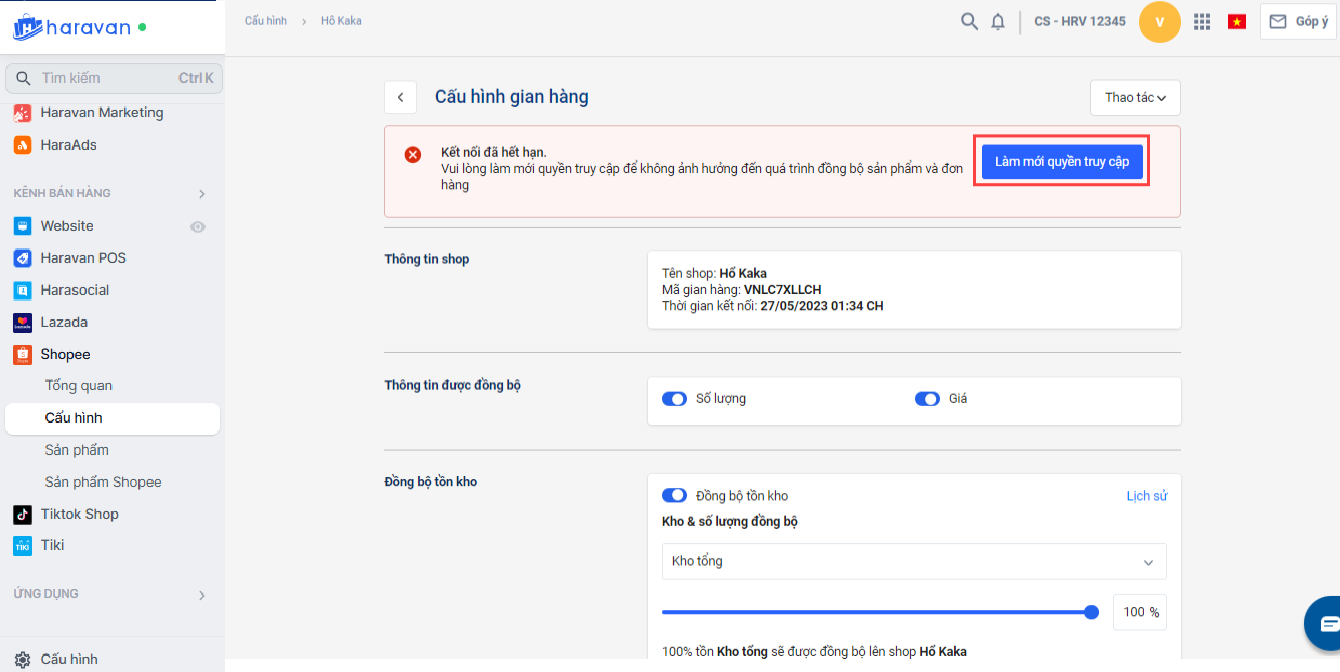This screenshot has height=672, width=1340.
Task: Click the back arrow beside Cấu hình gian hàng
Action: point(400,97)
